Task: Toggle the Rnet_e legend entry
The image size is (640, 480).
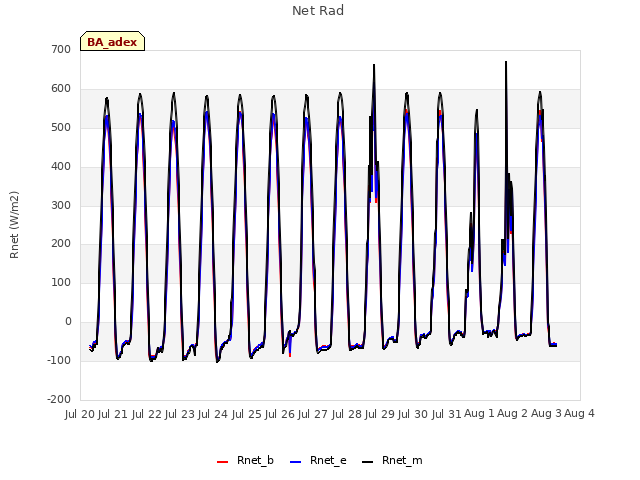Action: 318,461
